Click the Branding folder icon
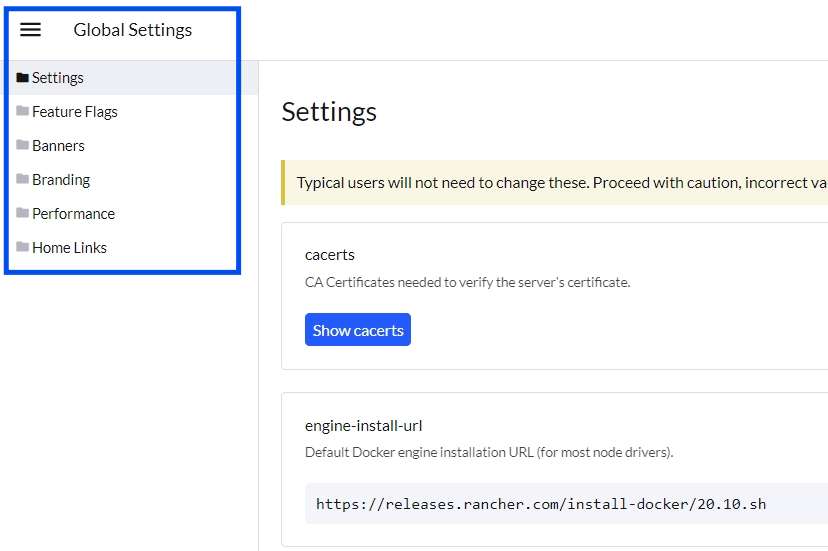 [x=22, y=179]
